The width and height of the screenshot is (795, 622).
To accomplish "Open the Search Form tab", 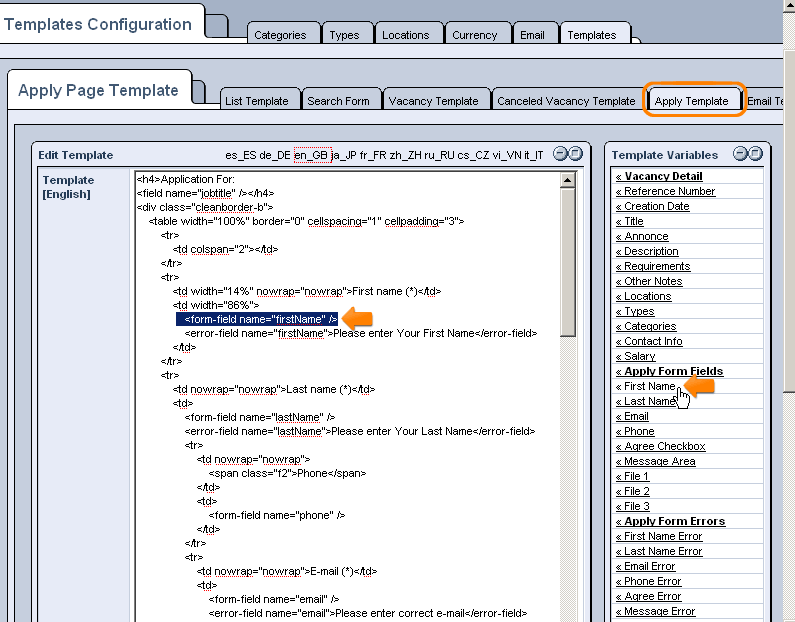I will click(x=342, y=99).
